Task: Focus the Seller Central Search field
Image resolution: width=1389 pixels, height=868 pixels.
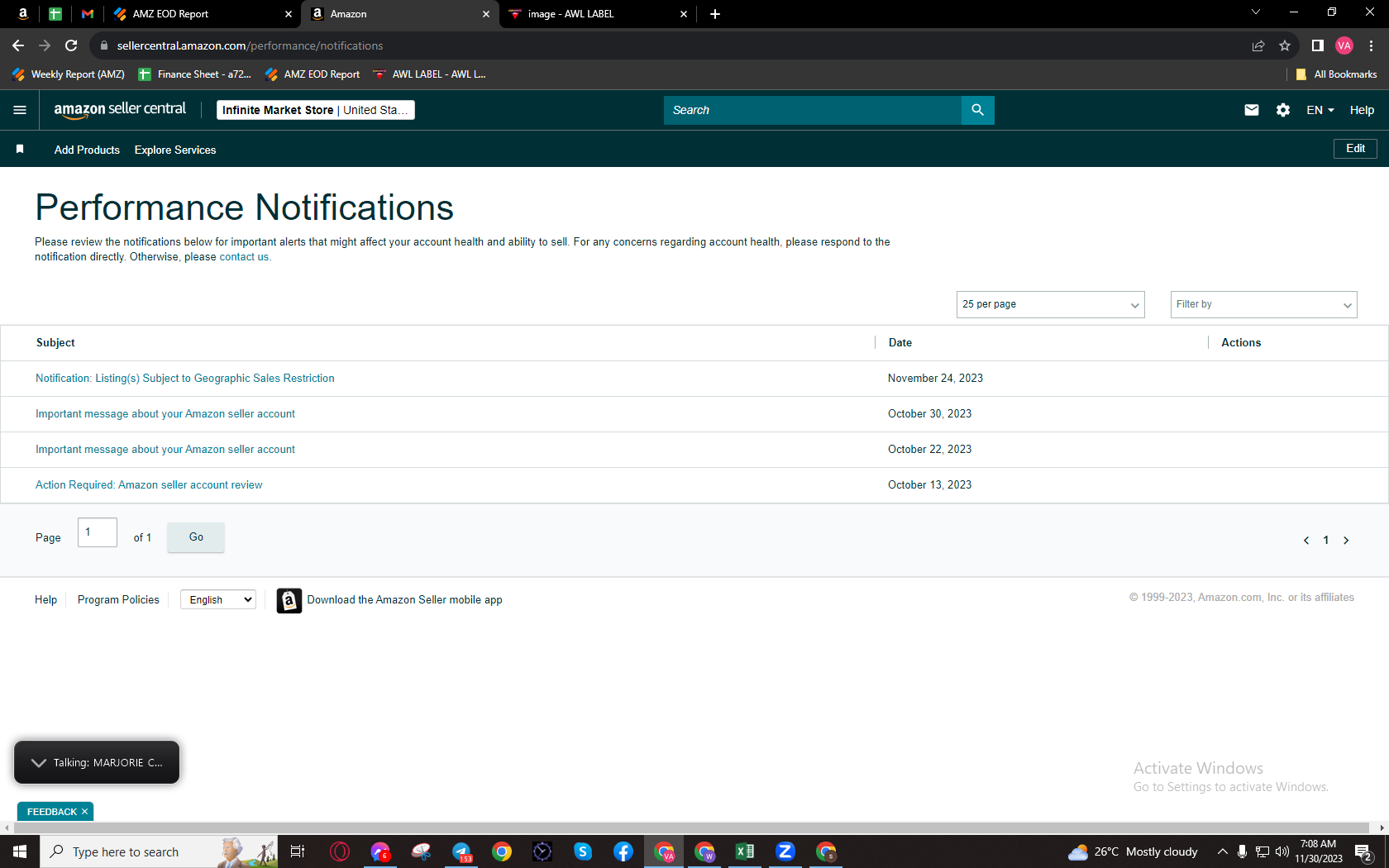Action: (812, 110)
